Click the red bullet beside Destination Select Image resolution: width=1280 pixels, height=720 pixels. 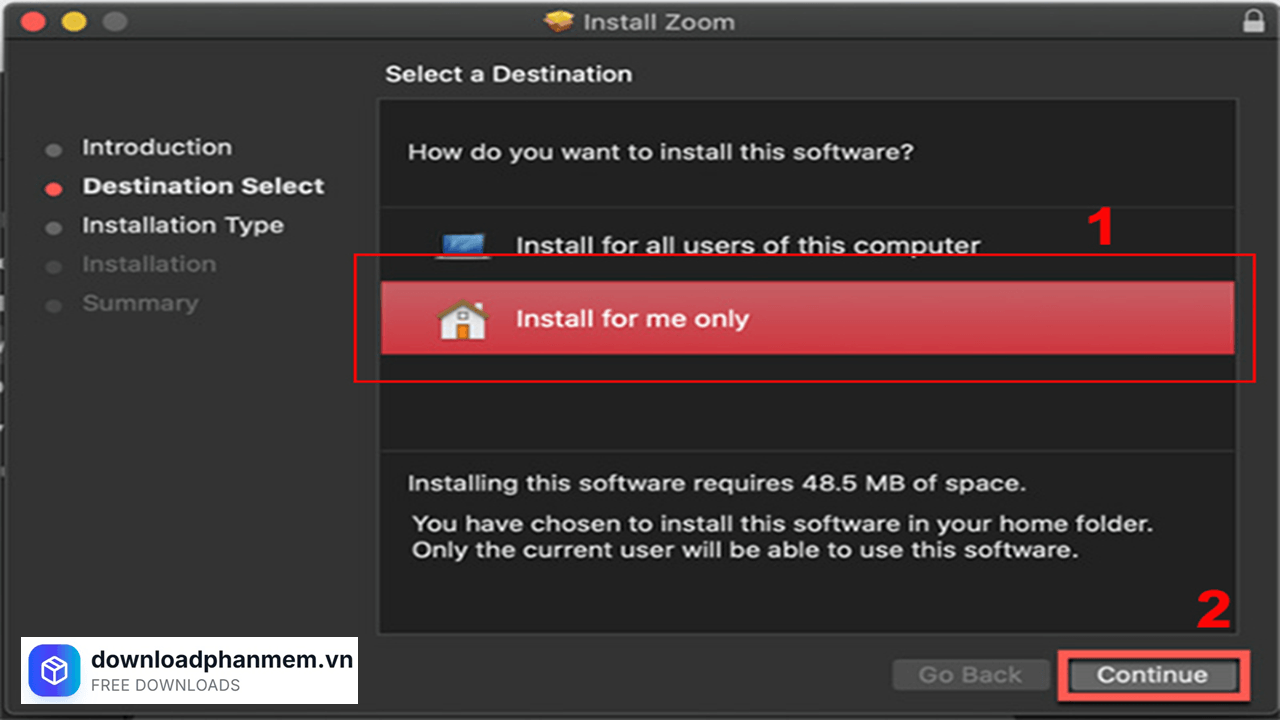[x=54, y=188]
